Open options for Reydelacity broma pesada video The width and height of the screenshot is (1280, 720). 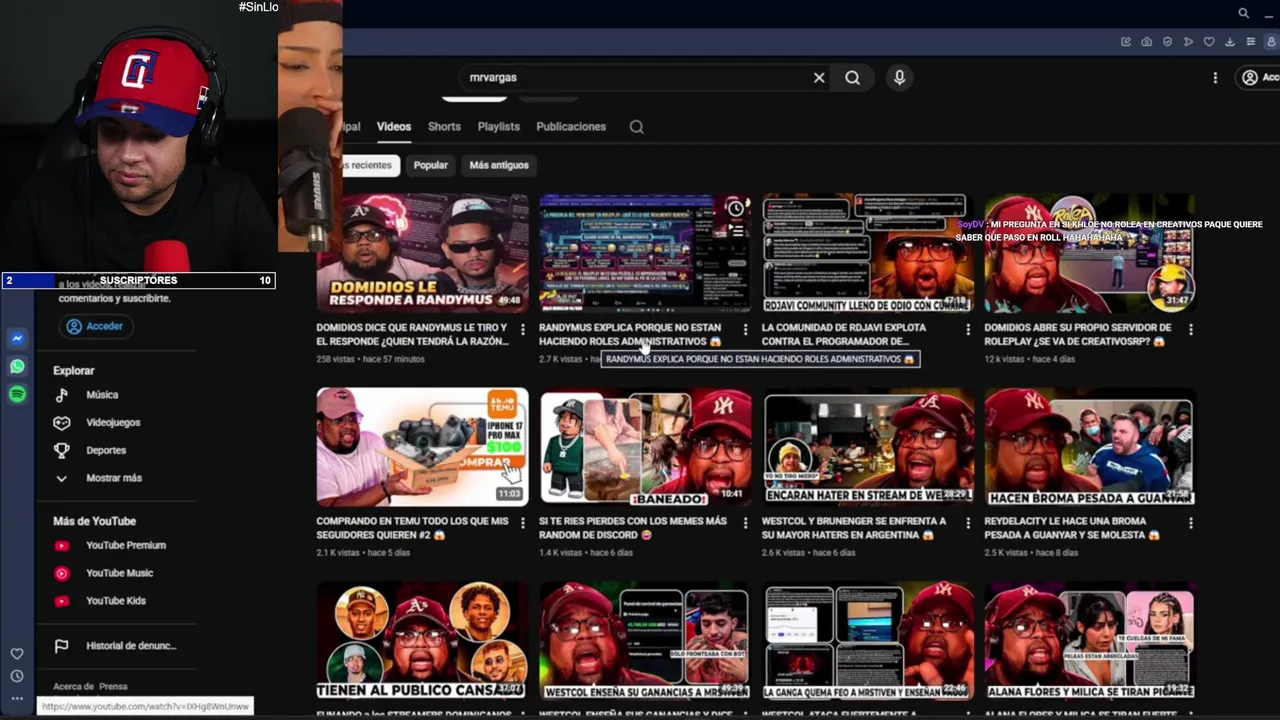click(1190, 523)
